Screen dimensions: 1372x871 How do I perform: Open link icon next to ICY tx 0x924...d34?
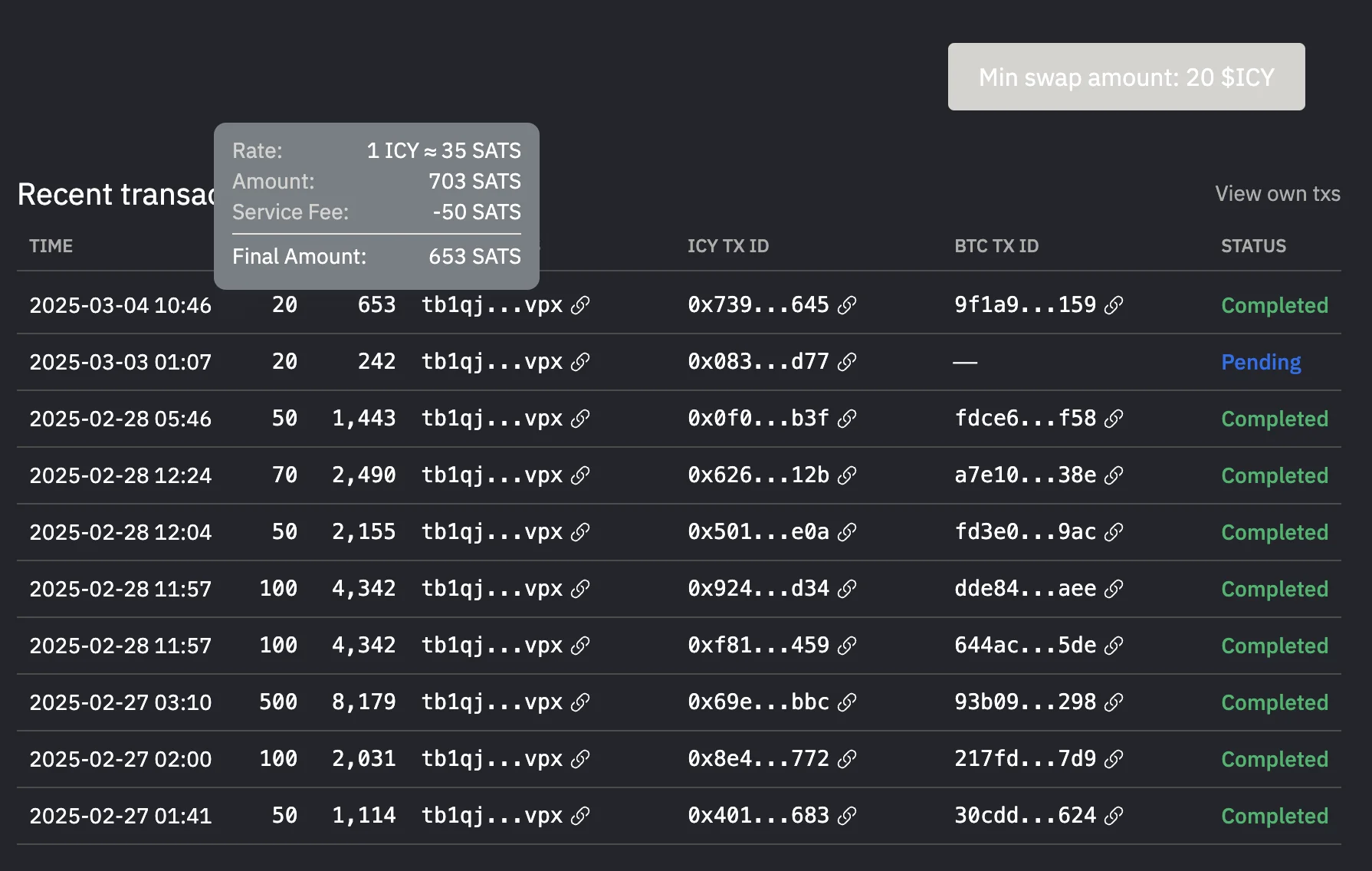tap(847, 589)
